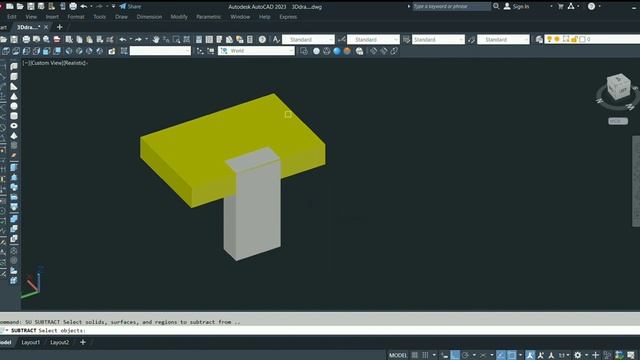Screen dimensions: 640x360
Task: Click the Zoom Window icon in toolbar
Action: 176,40
